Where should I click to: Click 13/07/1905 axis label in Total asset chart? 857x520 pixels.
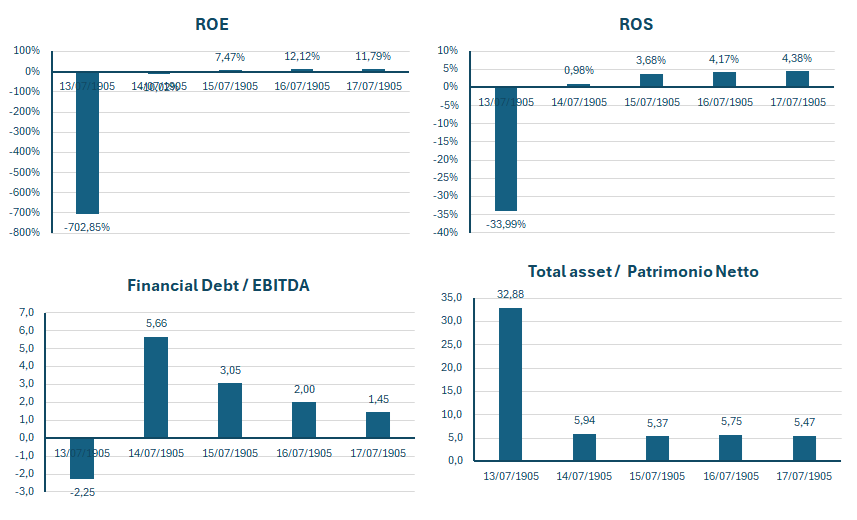pyautogui.click(x=511, y=476)
